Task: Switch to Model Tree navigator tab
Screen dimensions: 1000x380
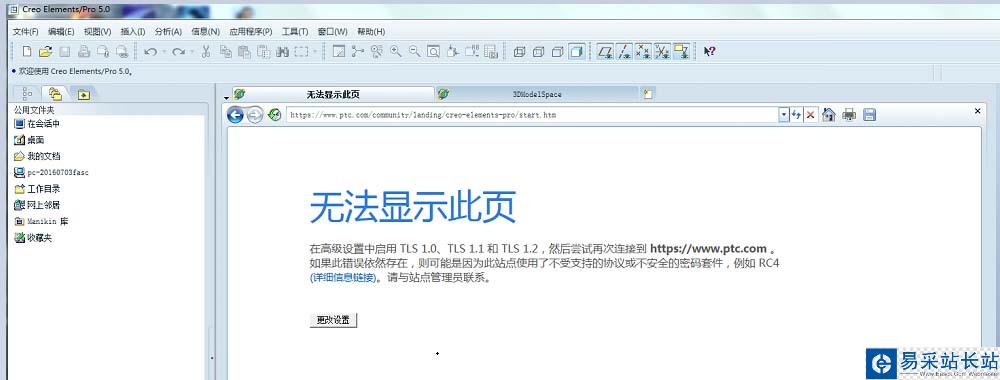Action: 27,94
